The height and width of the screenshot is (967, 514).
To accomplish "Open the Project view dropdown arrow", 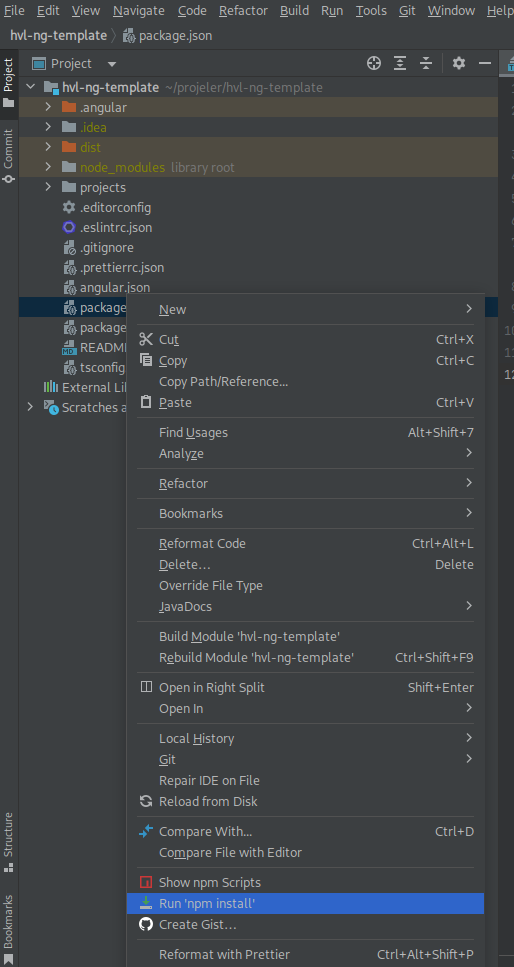I will (x=112, y=64).
